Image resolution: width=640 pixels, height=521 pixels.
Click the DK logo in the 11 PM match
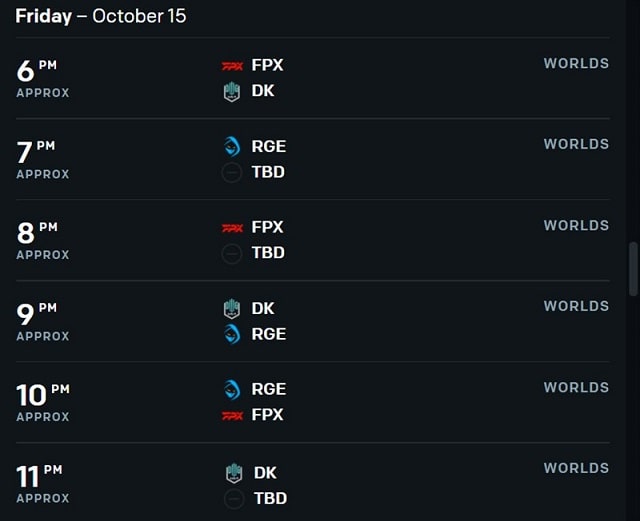[x=234, y=473]
